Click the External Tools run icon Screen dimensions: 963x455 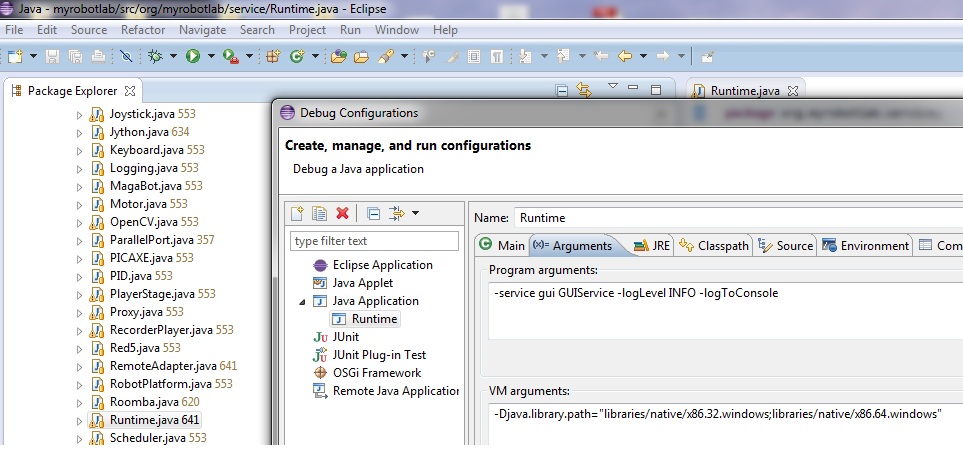(x=231, y=56)
